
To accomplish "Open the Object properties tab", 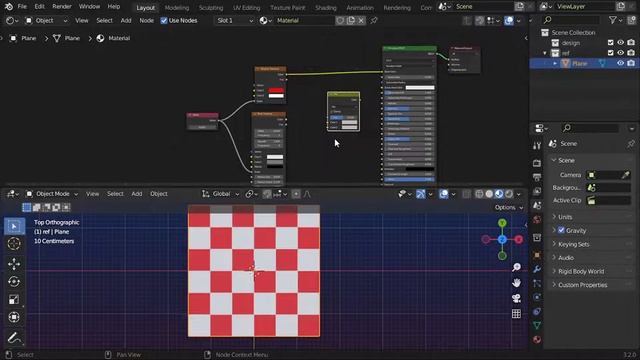I will (x=537, y=255).
